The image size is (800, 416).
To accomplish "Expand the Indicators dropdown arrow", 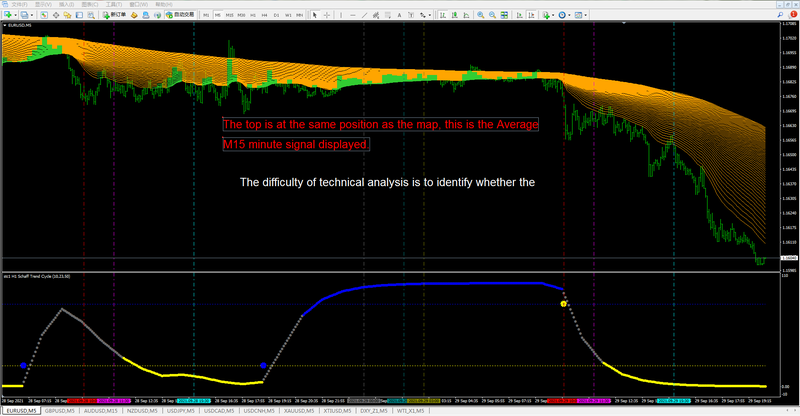I will pos(553,15).
